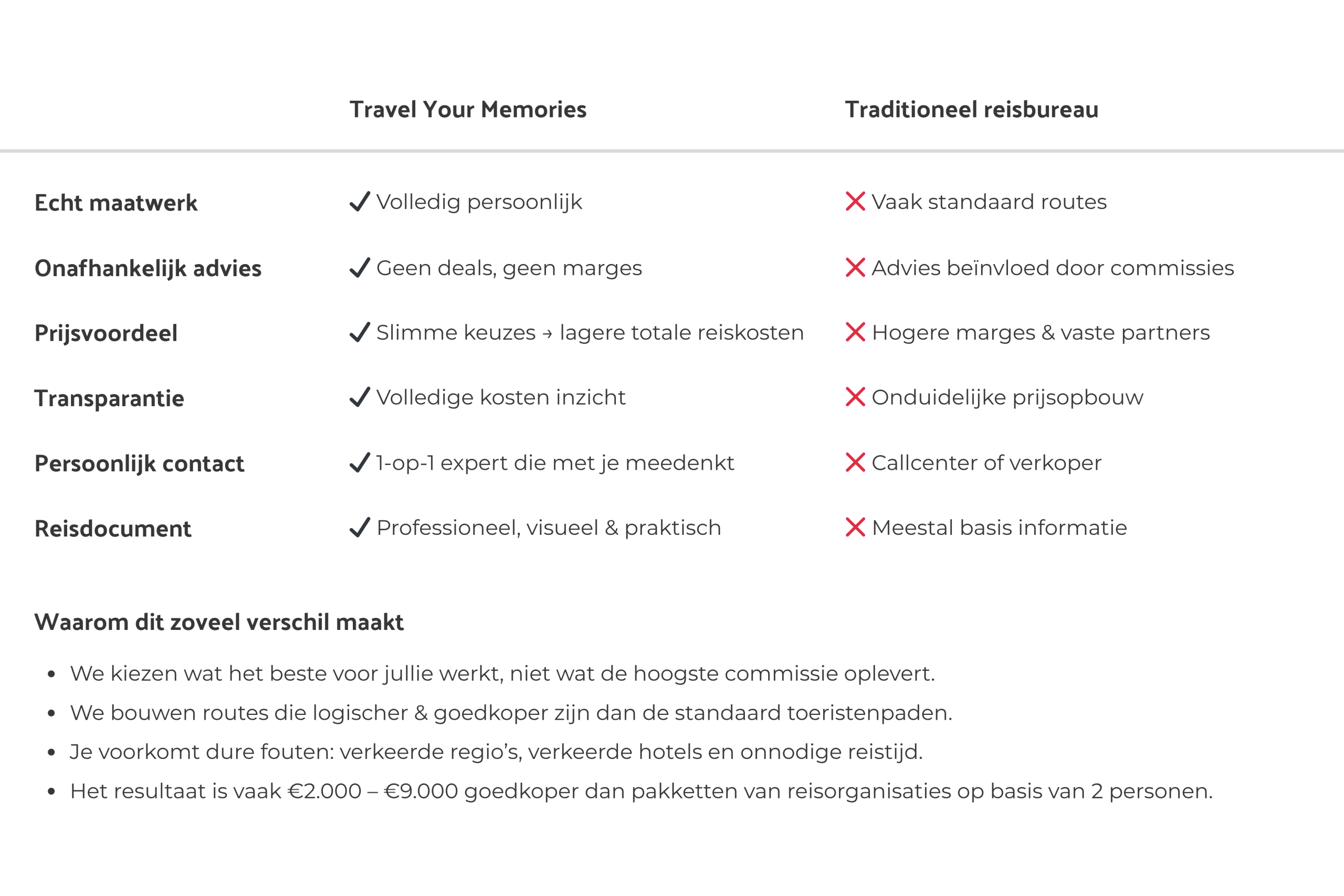Click the Echt maatwerk row label
Image resolution: width=1344 pixels, height=896 pixels.
(x=116, y=203)
